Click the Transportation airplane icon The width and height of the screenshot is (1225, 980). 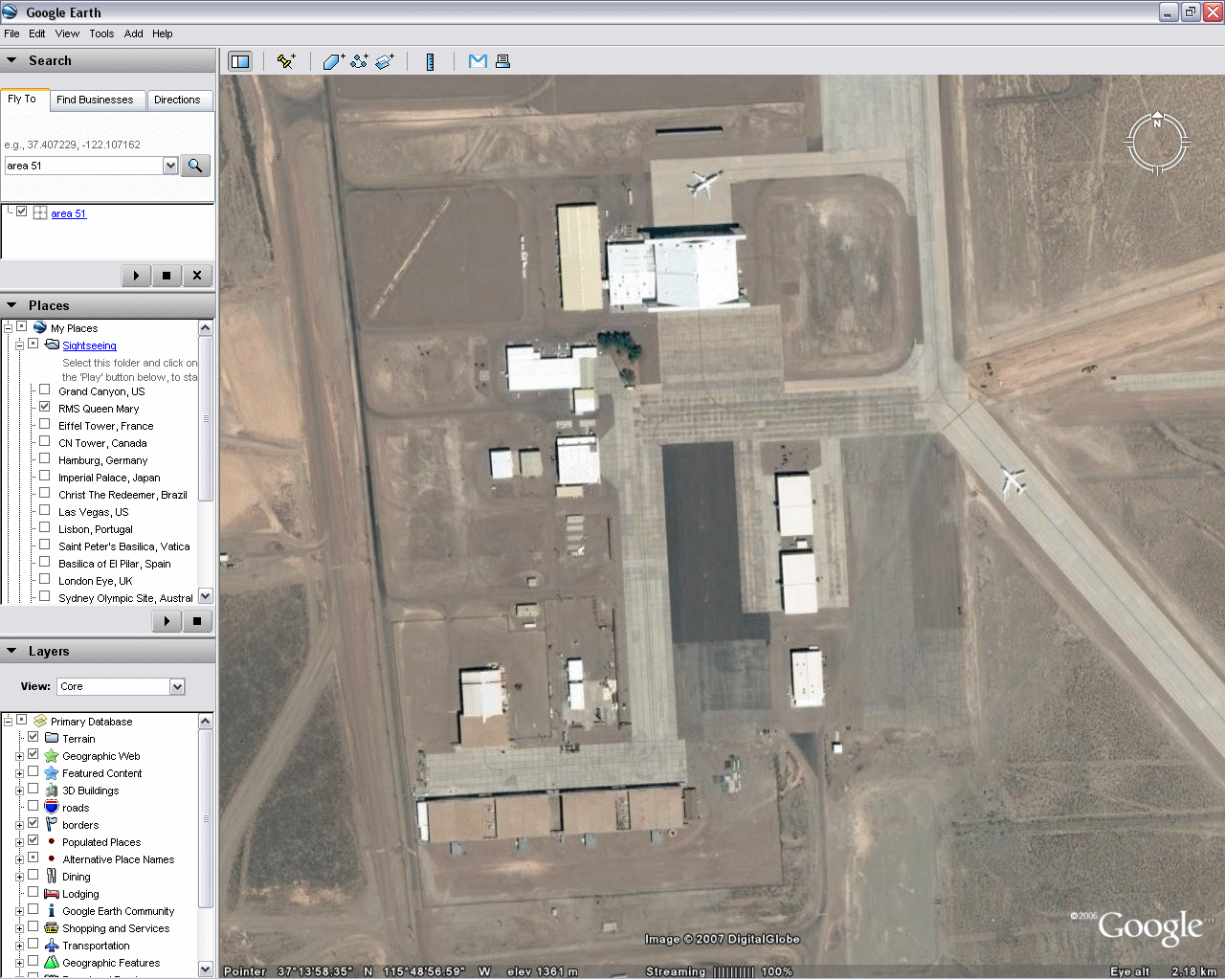click(52, 945)
